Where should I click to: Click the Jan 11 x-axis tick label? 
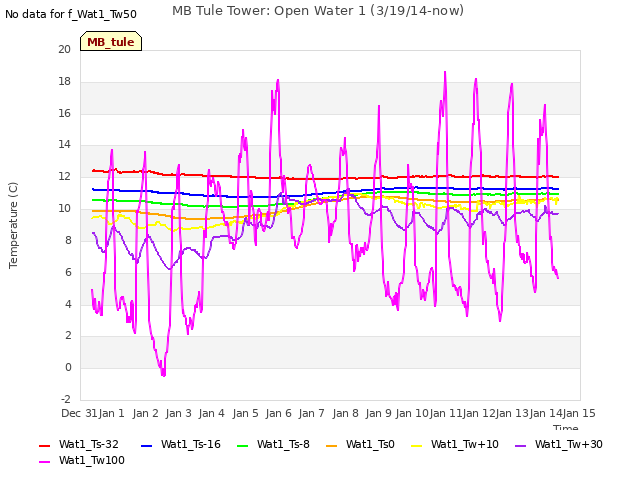(445, 413)
